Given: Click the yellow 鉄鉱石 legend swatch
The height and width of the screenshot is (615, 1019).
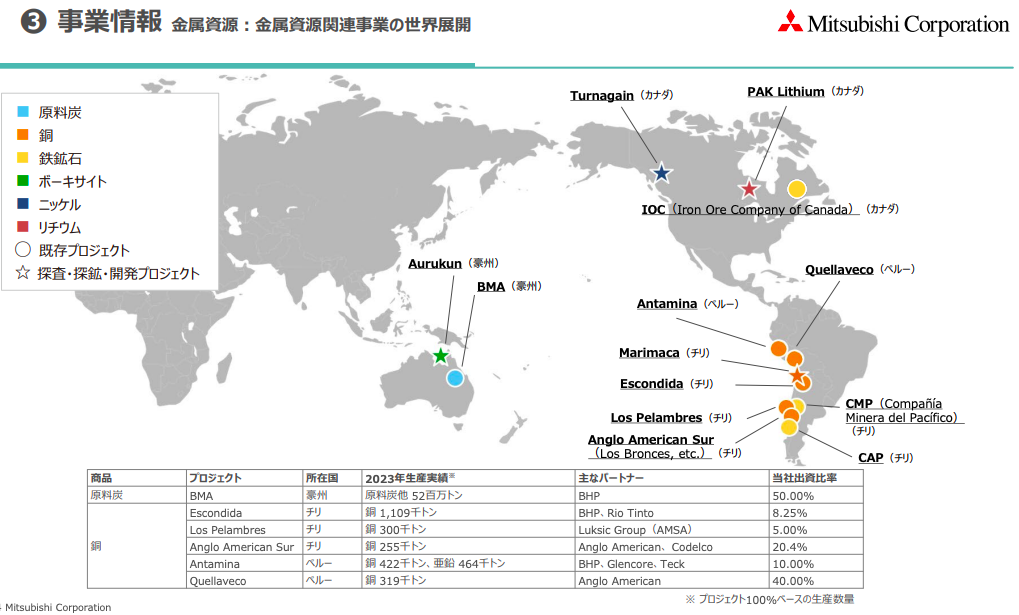Looking at the screenshot, I should click(23, 157).
